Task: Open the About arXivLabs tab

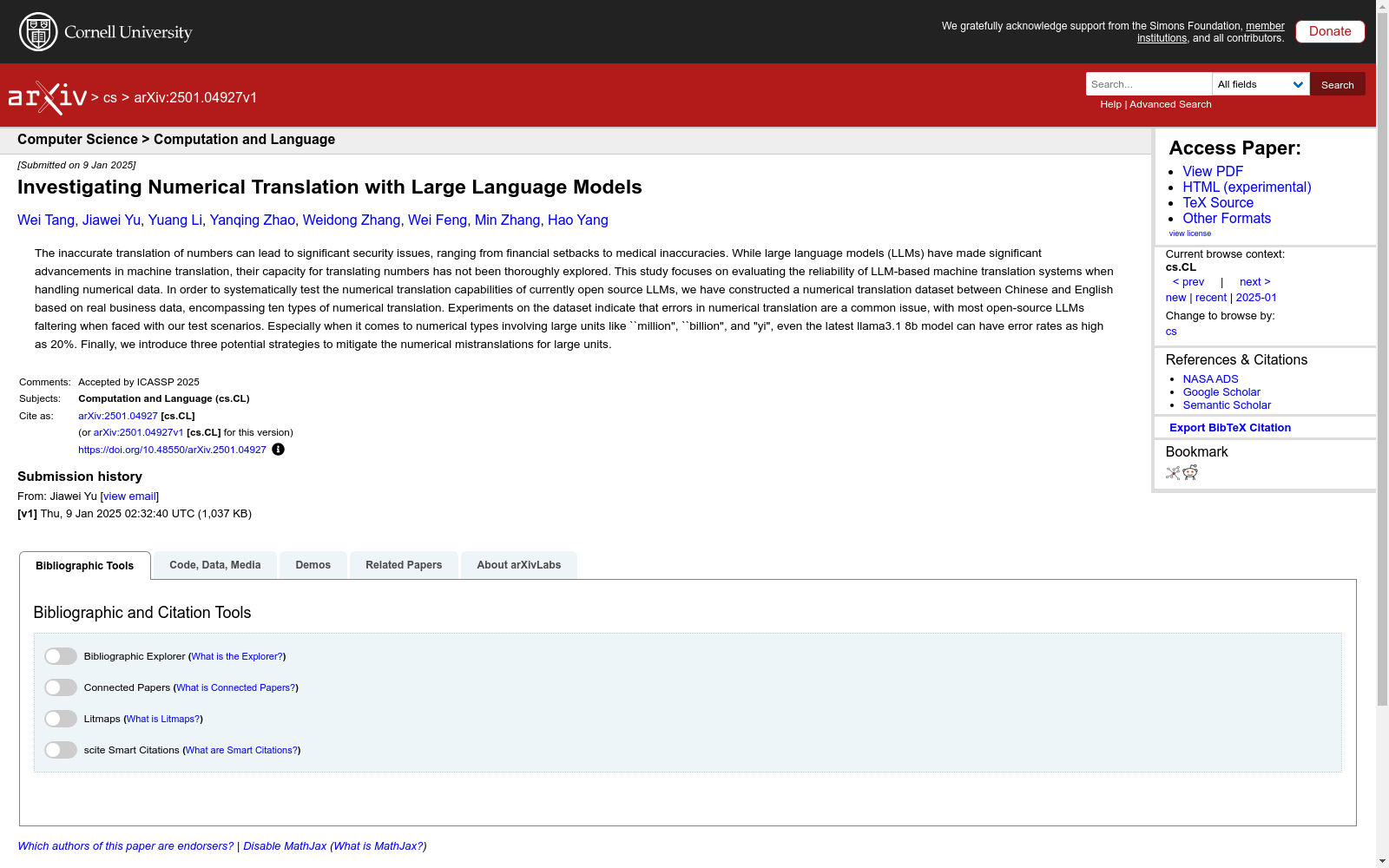Action: point(519,565)
